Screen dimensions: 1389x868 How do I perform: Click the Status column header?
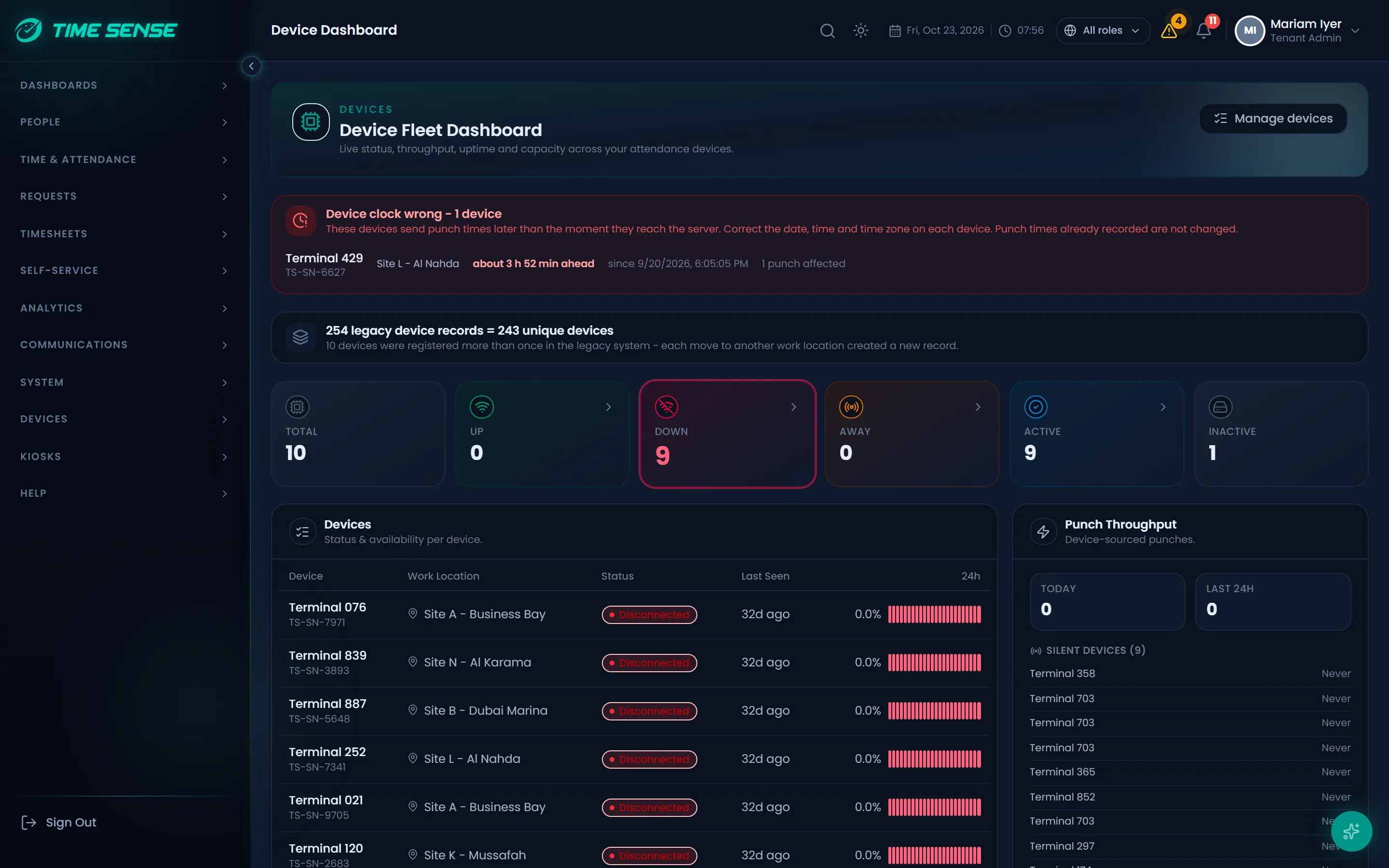[617, 576]
